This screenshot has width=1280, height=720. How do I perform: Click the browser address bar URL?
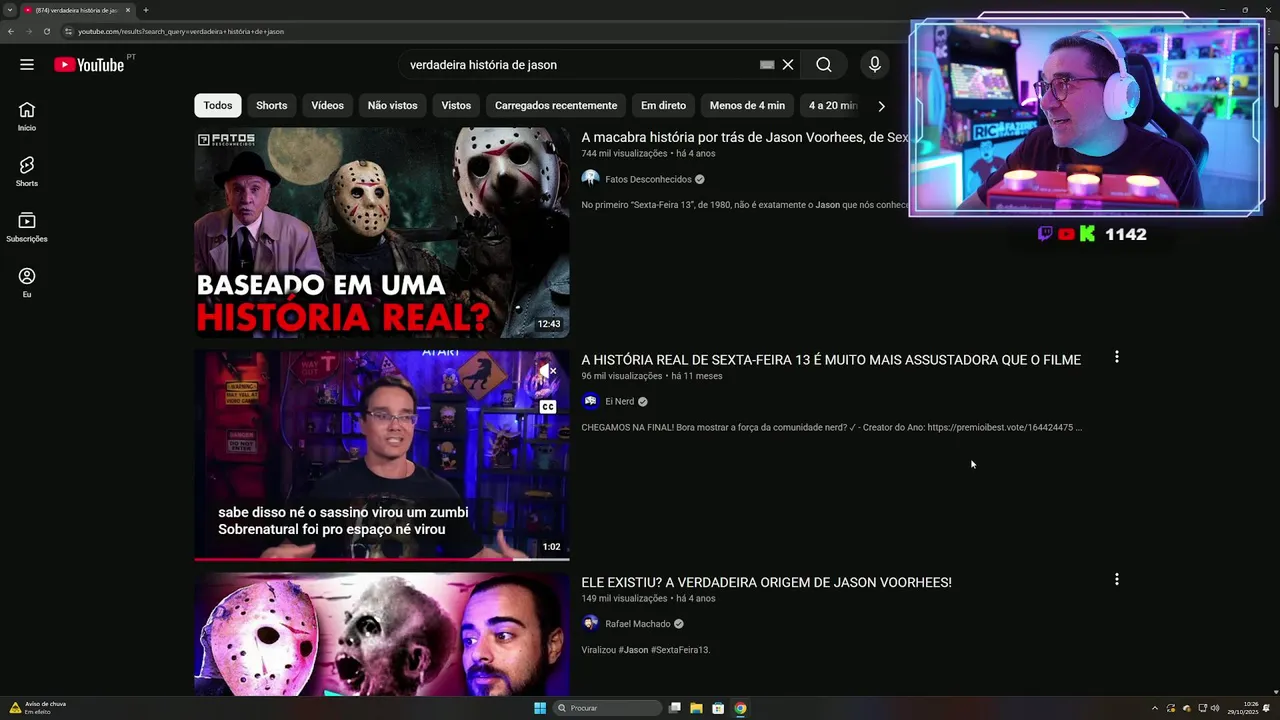pyautogui.click(x=181, y=31)
